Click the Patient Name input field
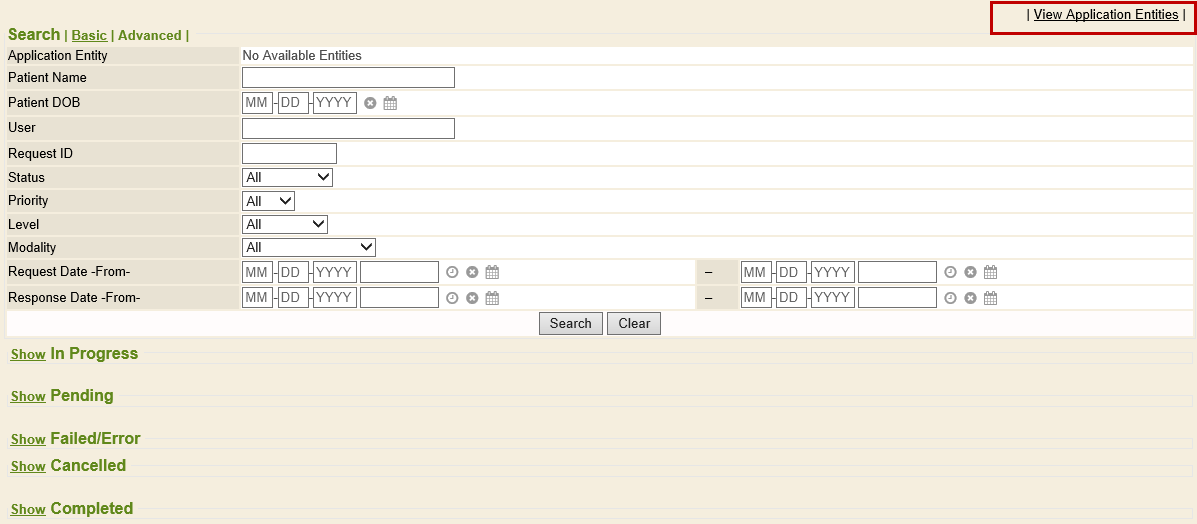This screenshot has height=524, width=1197. click(348, 78)
